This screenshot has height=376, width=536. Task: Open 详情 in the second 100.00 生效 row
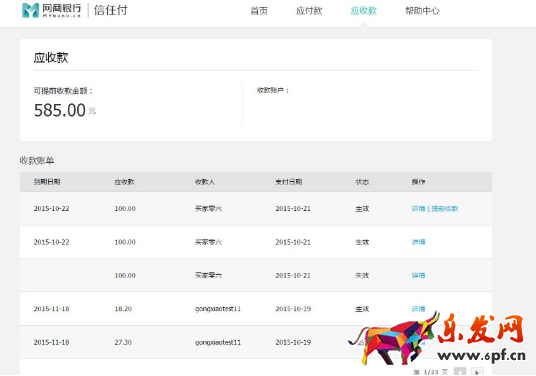(x=418, y=242)
